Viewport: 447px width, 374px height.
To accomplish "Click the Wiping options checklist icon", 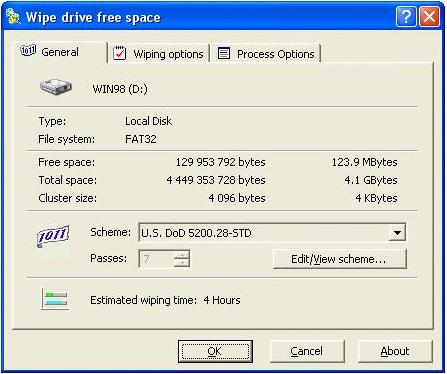I will 119,53.
